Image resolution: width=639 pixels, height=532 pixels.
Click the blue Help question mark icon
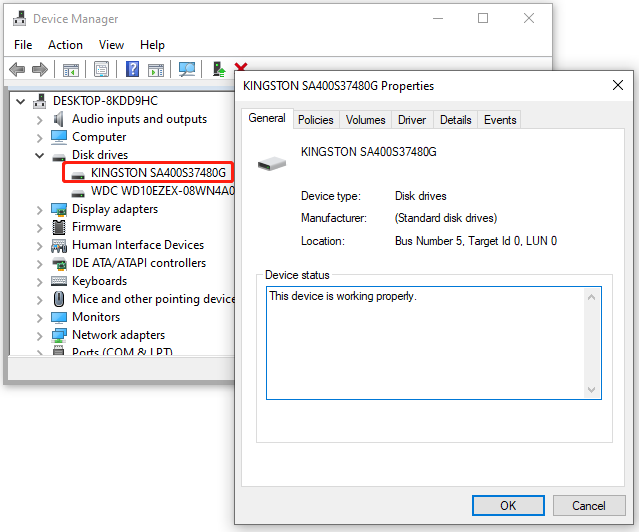[x=132, y=69]
